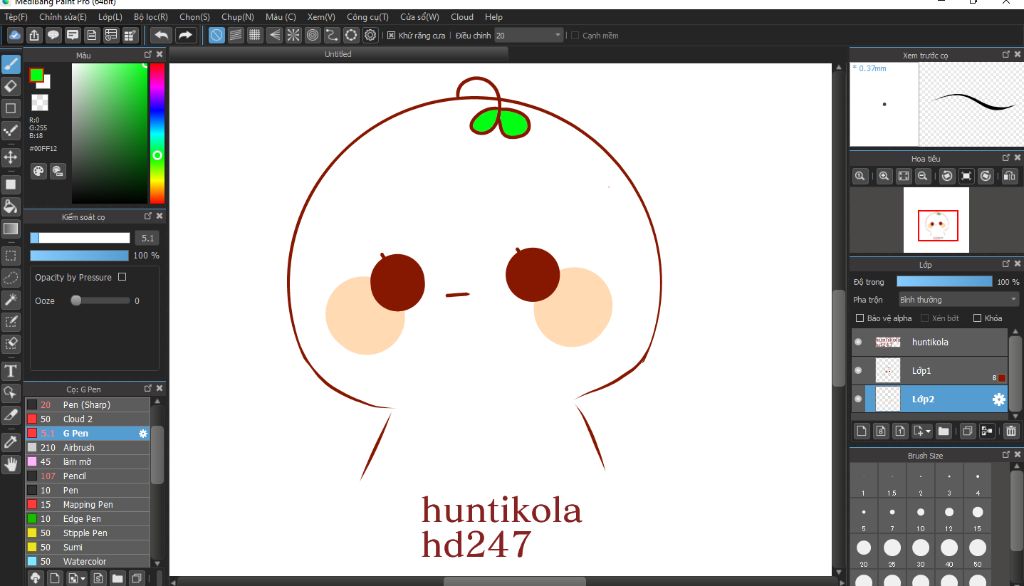Switch to the Untitled canvas tab
Viewport: 1024px width, 586px height.
(338, 54)
